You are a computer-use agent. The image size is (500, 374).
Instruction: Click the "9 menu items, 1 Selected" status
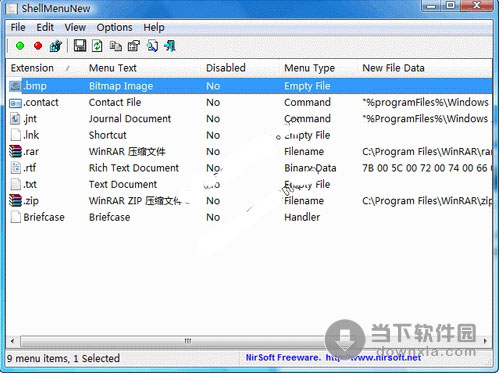click(63, 358)
